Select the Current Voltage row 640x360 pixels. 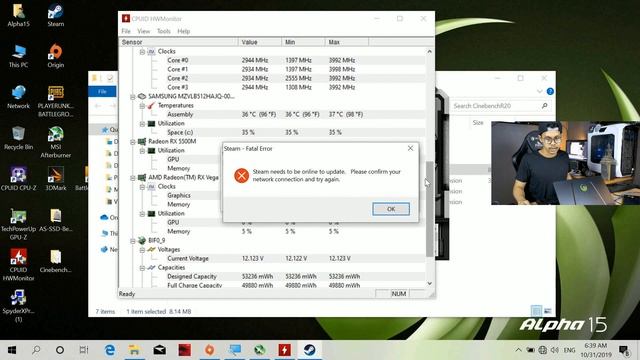point(272,258)
